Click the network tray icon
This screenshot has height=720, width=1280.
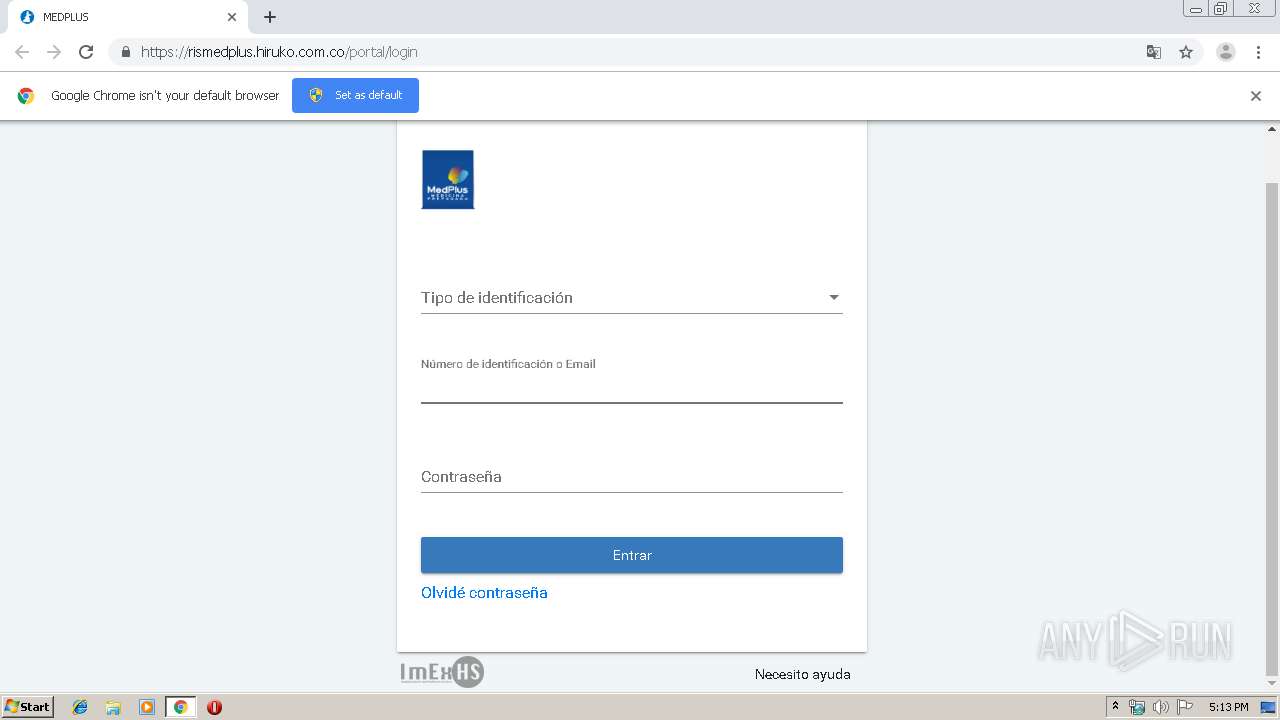point(1137,707)
